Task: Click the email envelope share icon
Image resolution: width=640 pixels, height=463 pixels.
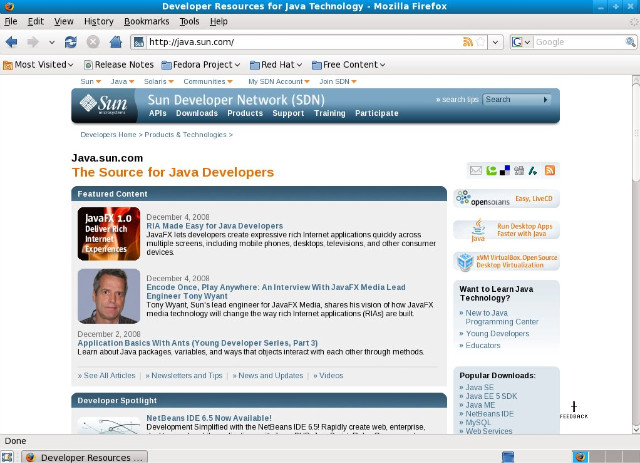Action: (x=476, y=170)
